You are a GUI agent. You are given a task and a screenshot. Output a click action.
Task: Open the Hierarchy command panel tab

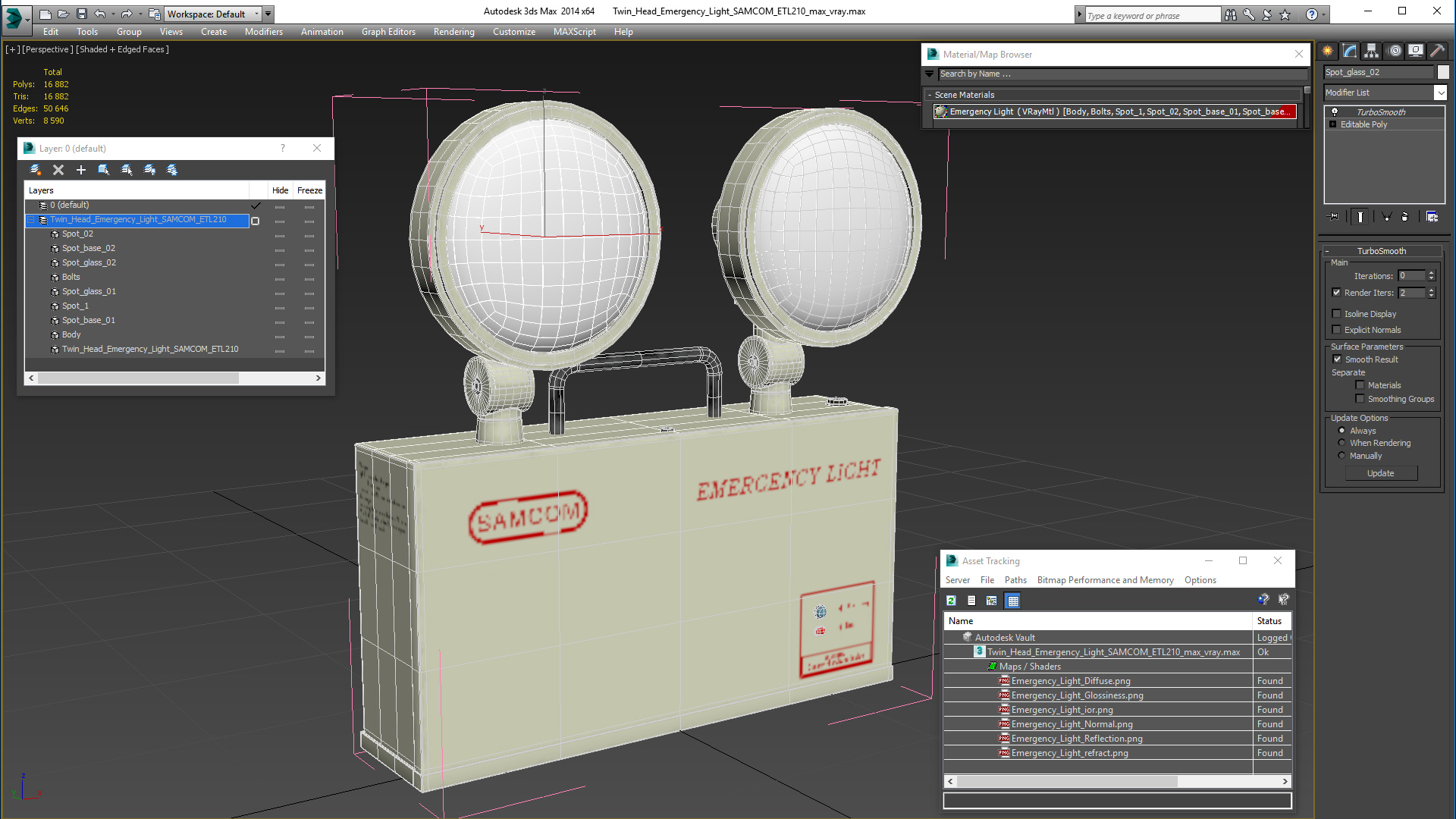(x=1371, y=51)
